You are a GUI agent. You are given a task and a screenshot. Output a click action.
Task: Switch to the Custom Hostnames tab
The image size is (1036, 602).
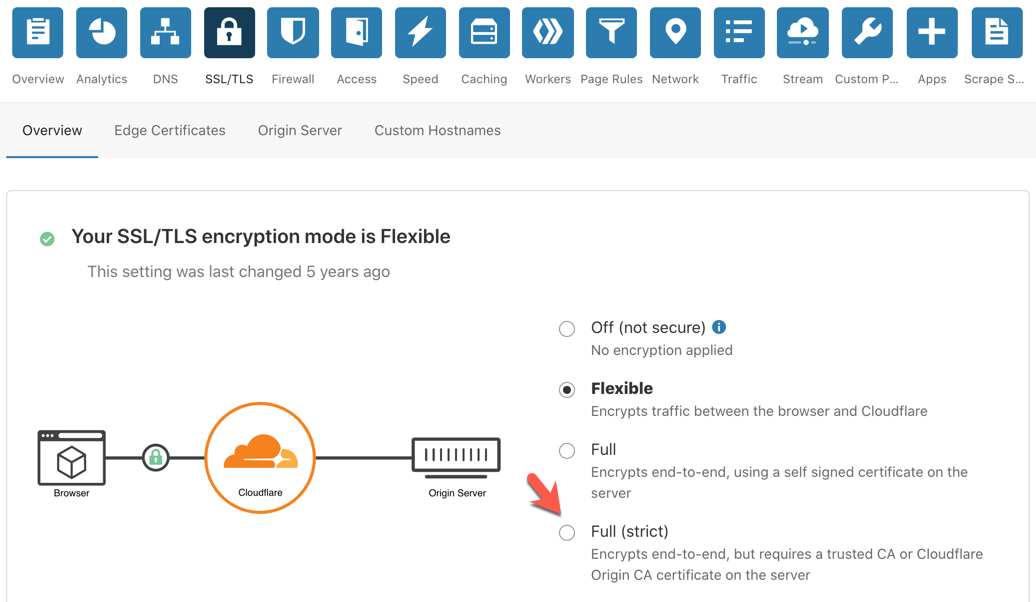(x=437, y=130)
